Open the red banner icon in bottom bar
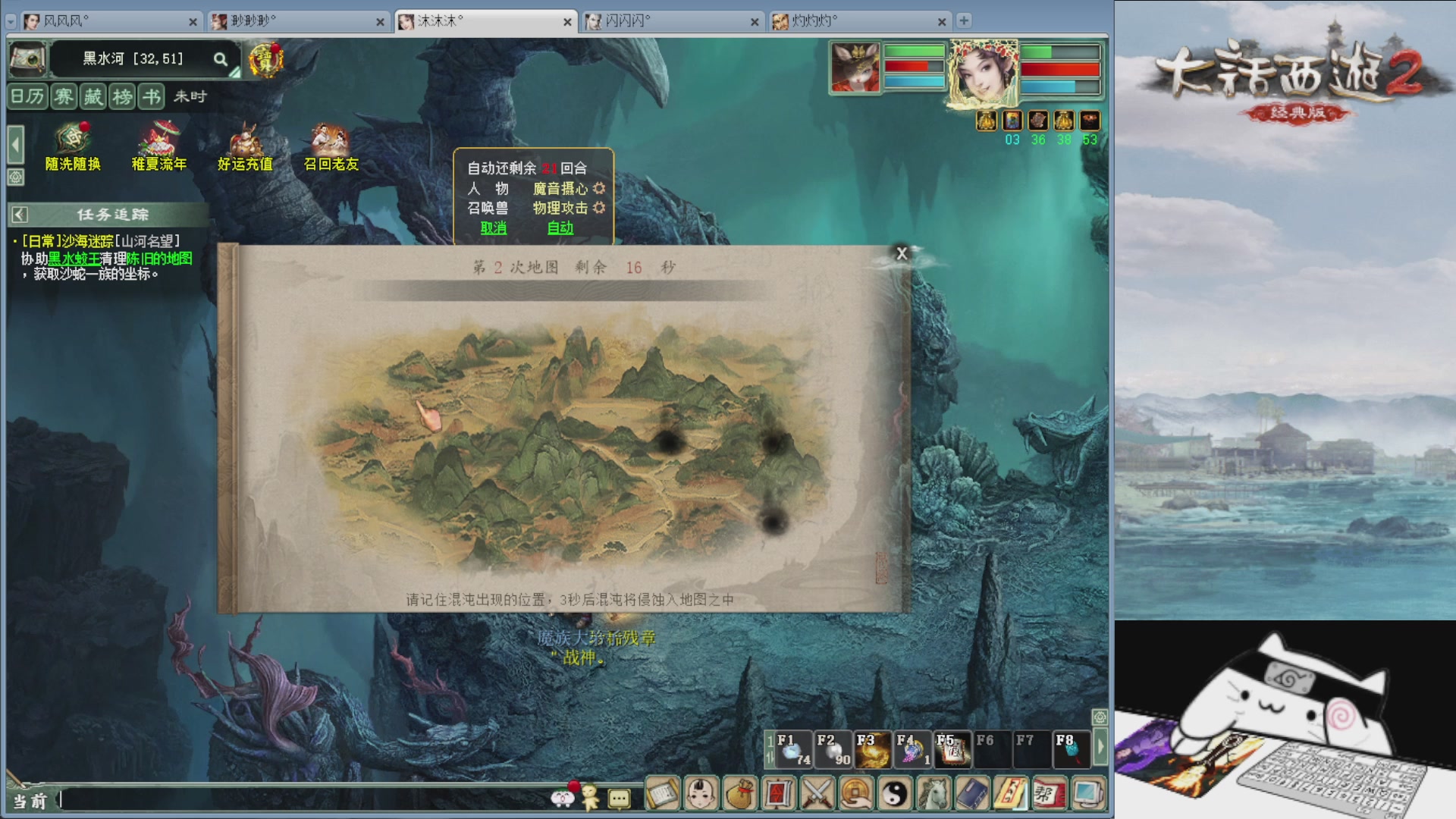This screenshot has width=1456, height=819. [x=779, y=794]
